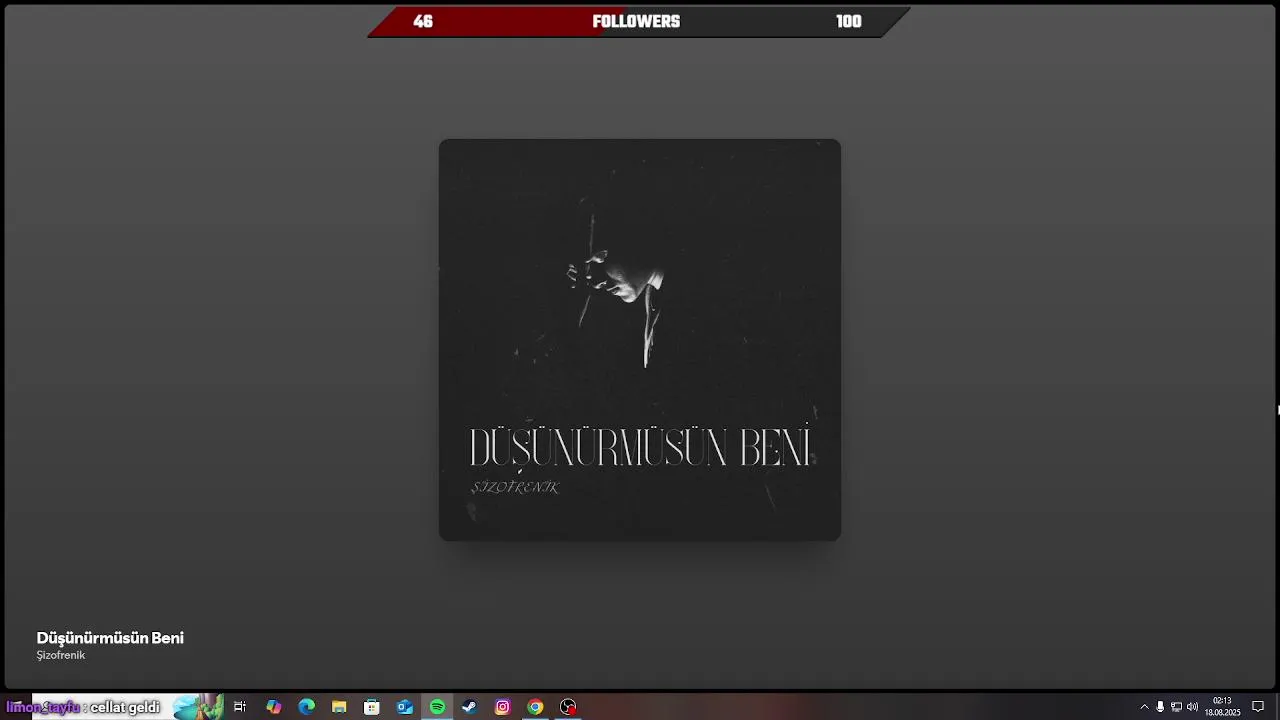Open Instagram from the taskbar
Screen dimensions: 1280x720
click(x=503, y=707)
